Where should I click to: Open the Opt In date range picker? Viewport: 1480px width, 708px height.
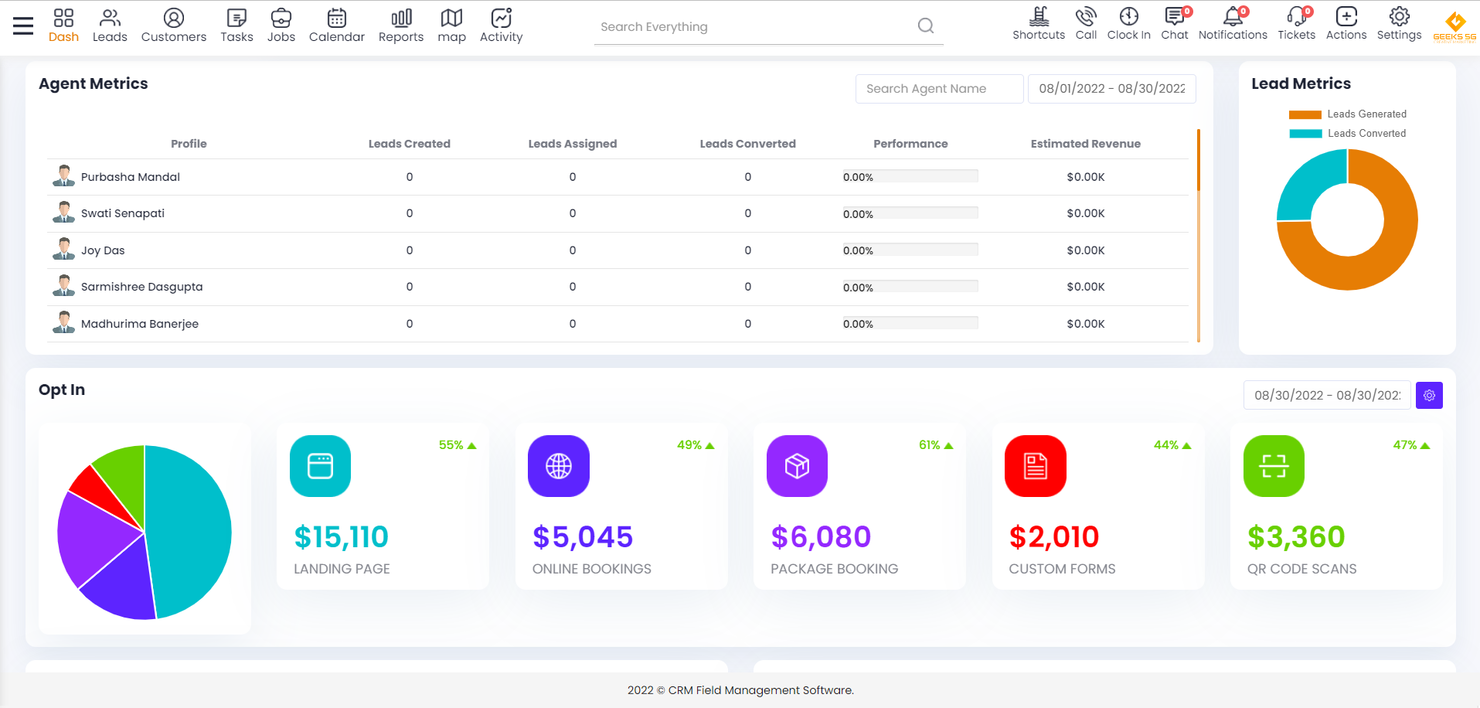click(1327, 395)
